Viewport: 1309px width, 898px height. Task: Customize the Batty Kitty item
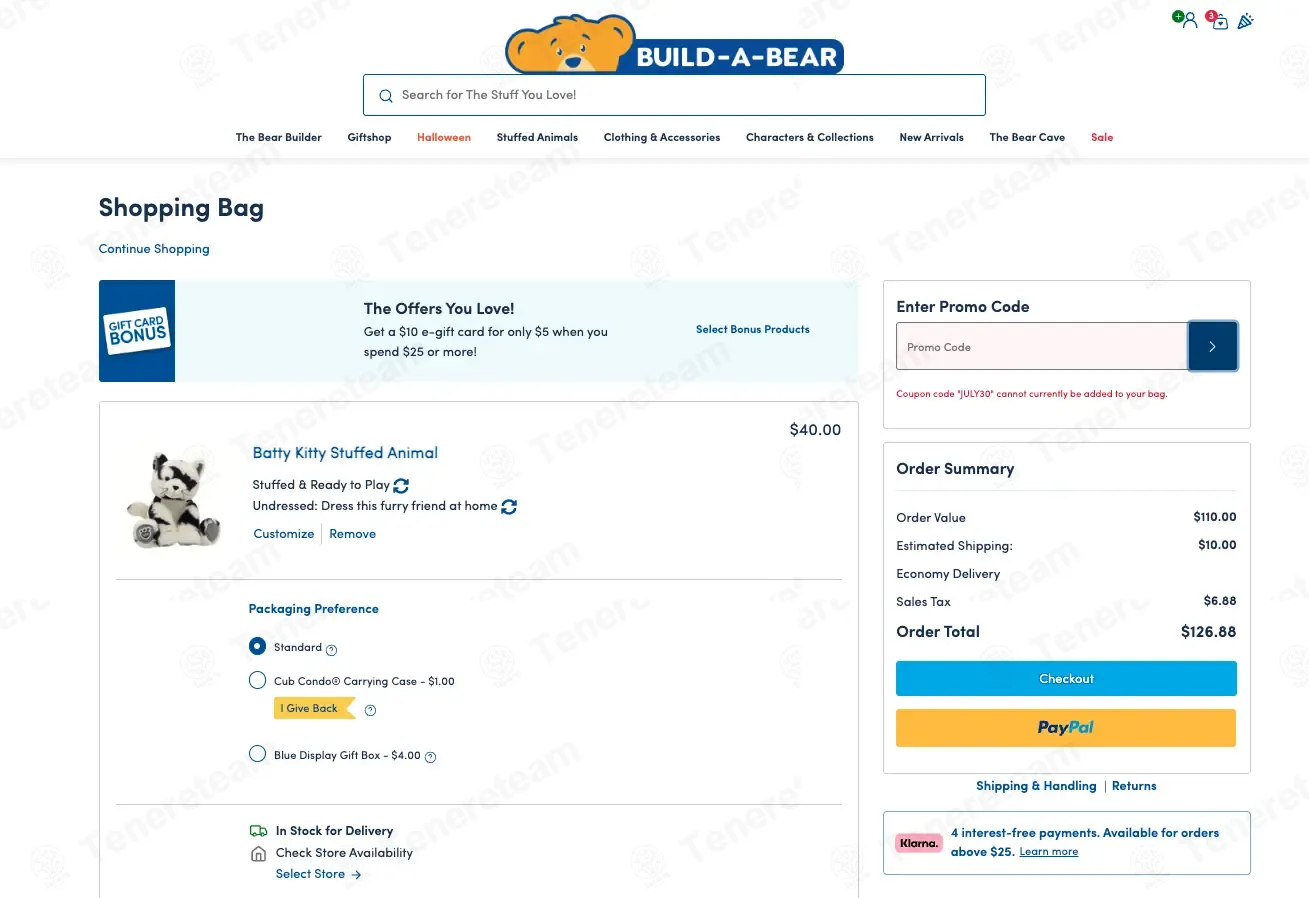tap(284, 534)
